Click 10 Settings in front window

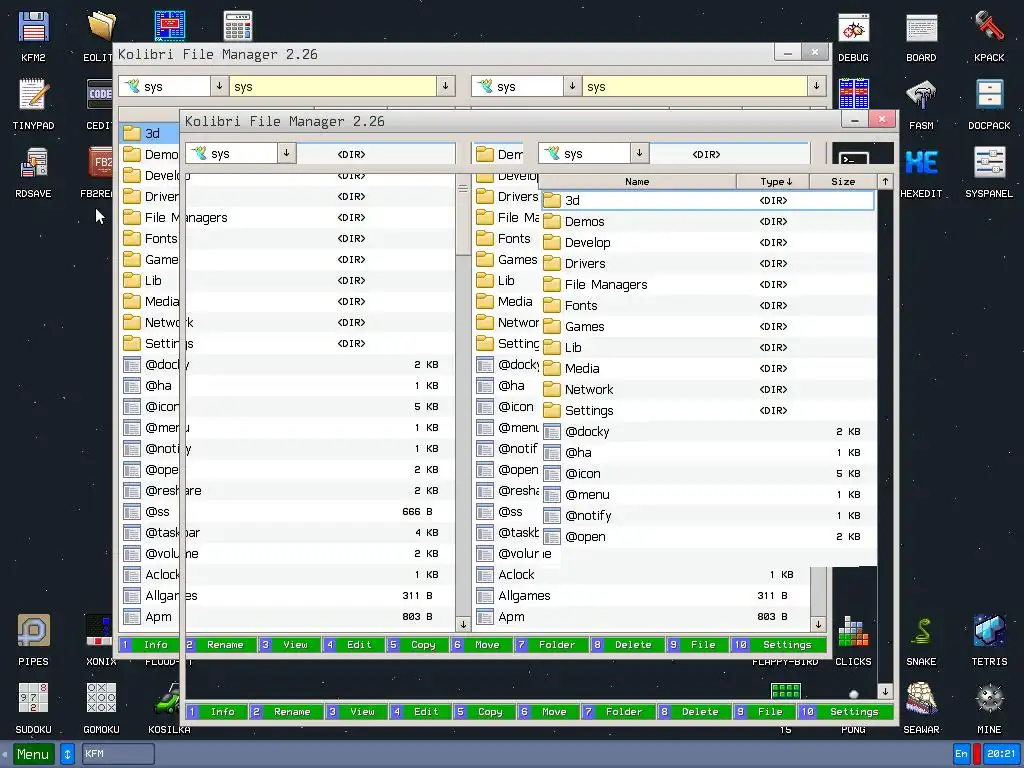pos(847,712)
